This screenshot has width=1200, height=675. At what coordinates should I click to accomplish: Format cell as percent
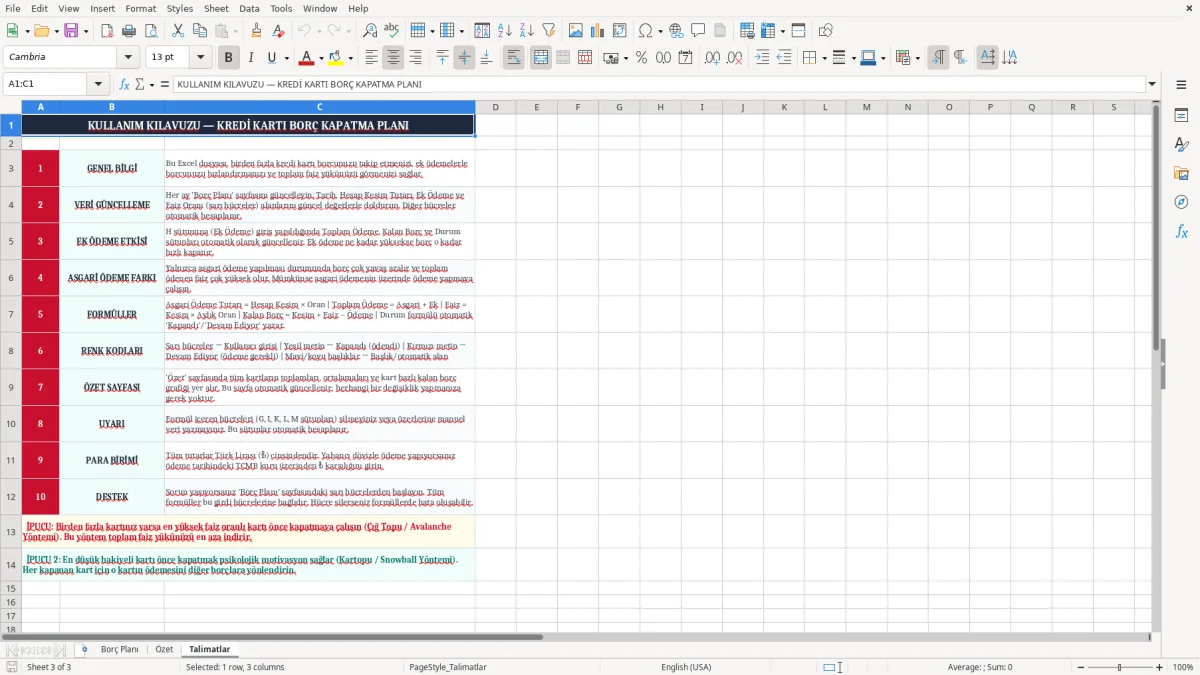coord(641,58)
